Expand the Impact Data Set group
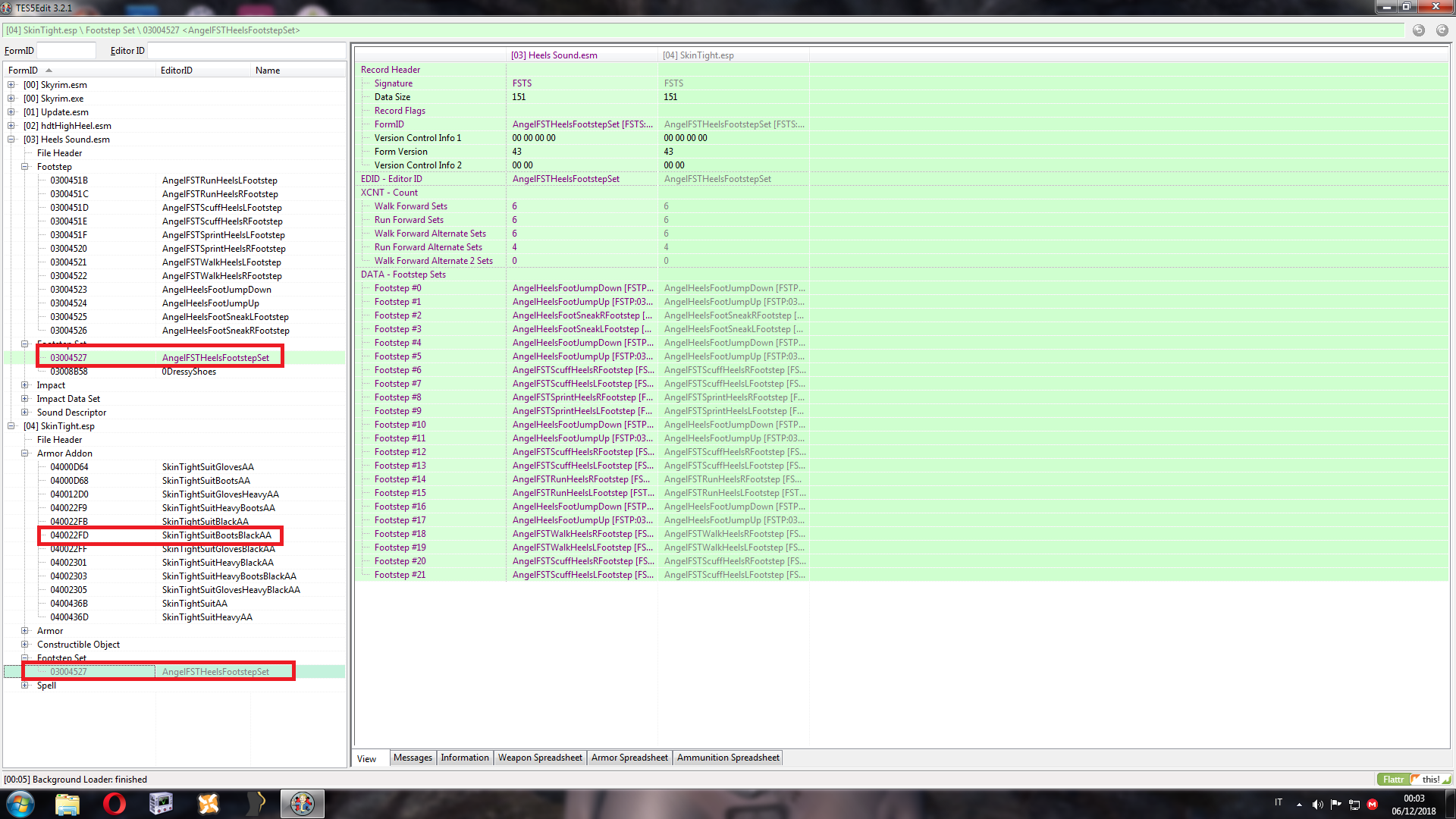 (25, 399)
